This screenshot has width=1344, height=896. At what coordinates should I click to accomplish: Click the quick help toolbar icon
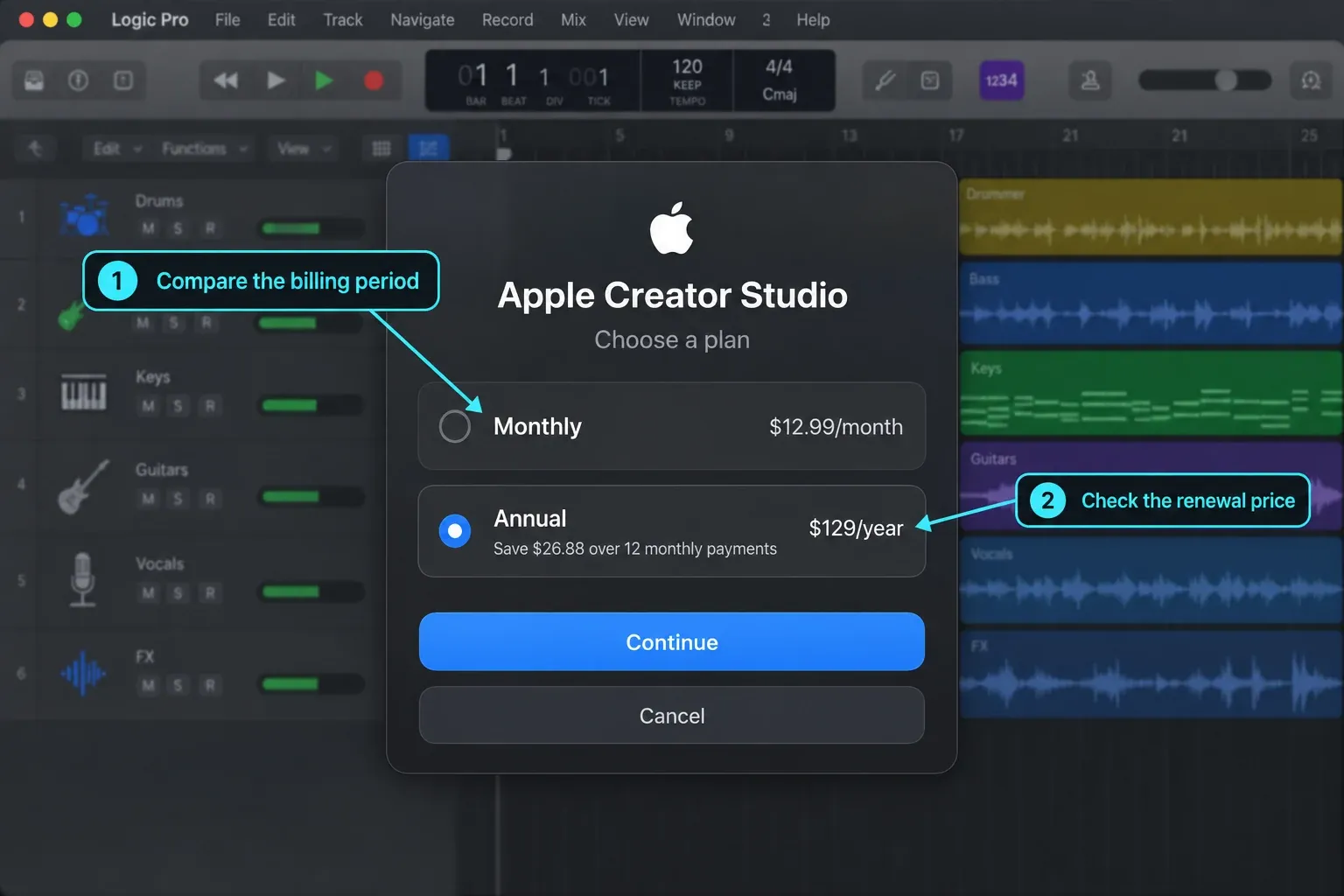tap(123, 80)
